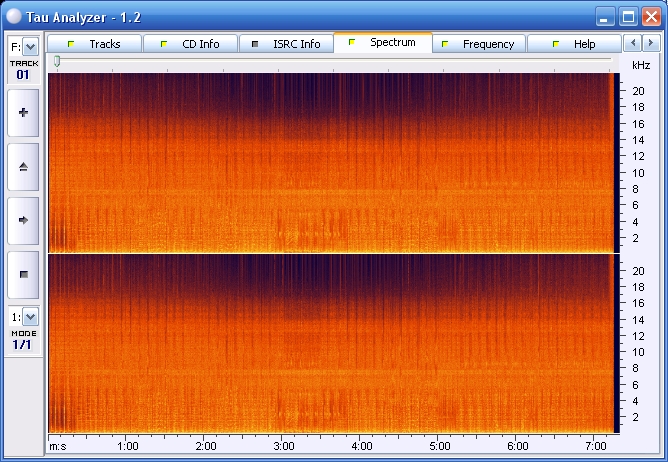Maximize the Tau Analyzer window

tap(628, 15)
